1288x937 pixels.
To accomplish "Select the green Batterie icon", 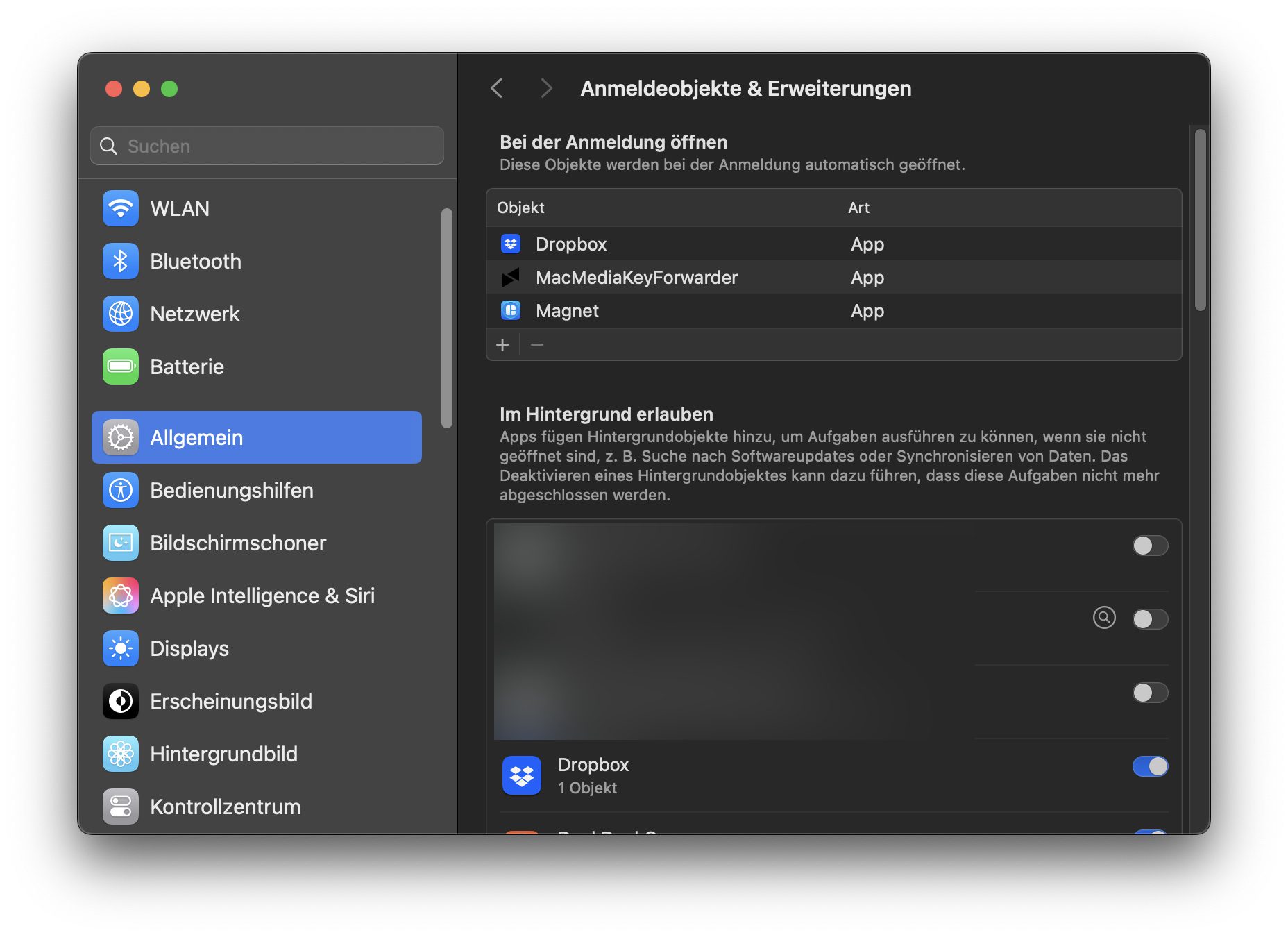I will tap(121, 366).
